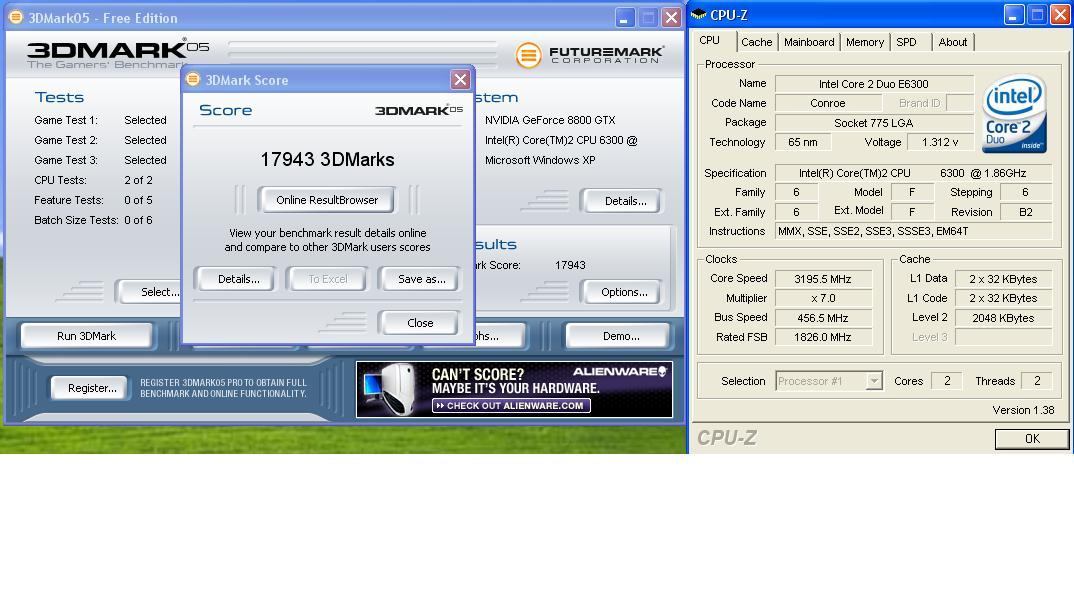Click the Revision value B2
1074x600 pixels.
click(x=1025, y=212)
